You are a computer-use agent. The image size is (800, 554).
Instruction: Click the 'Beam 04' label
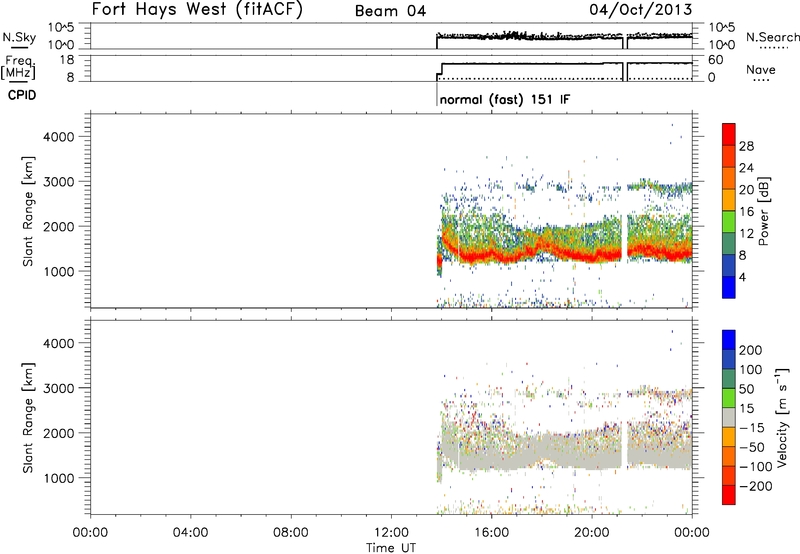coord(390,11)
